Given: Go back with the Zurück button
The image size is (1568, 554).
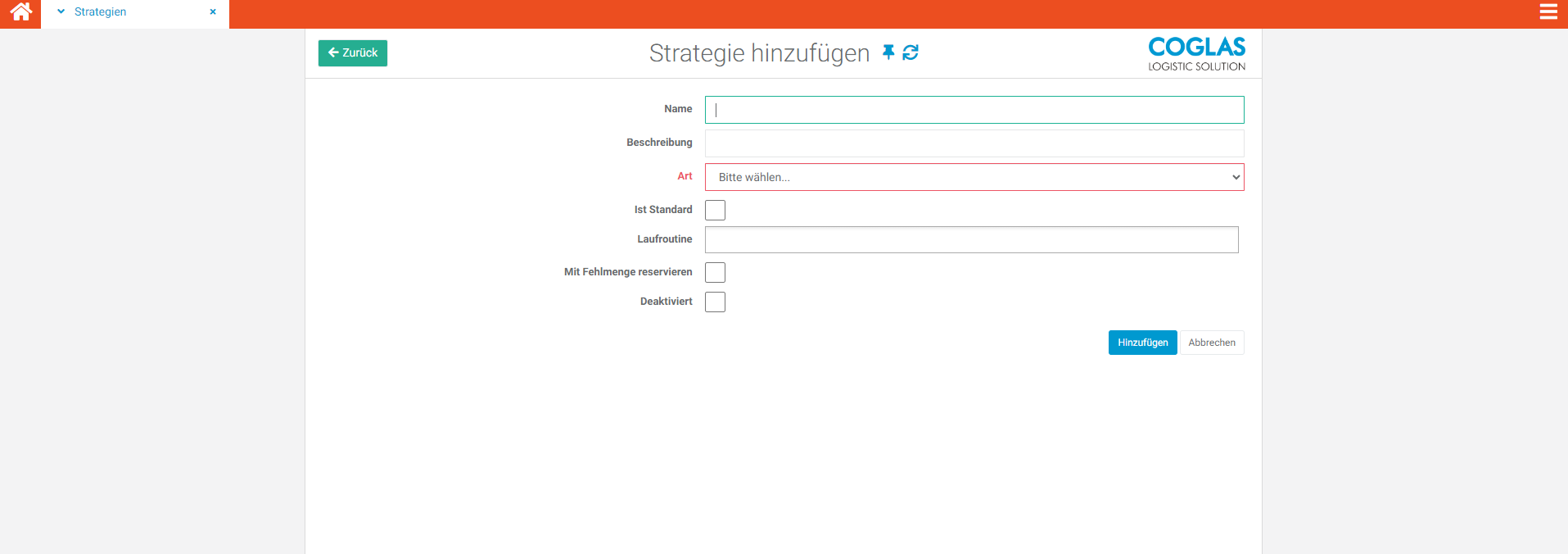Looking at the screenshot, I should [353, 53].
